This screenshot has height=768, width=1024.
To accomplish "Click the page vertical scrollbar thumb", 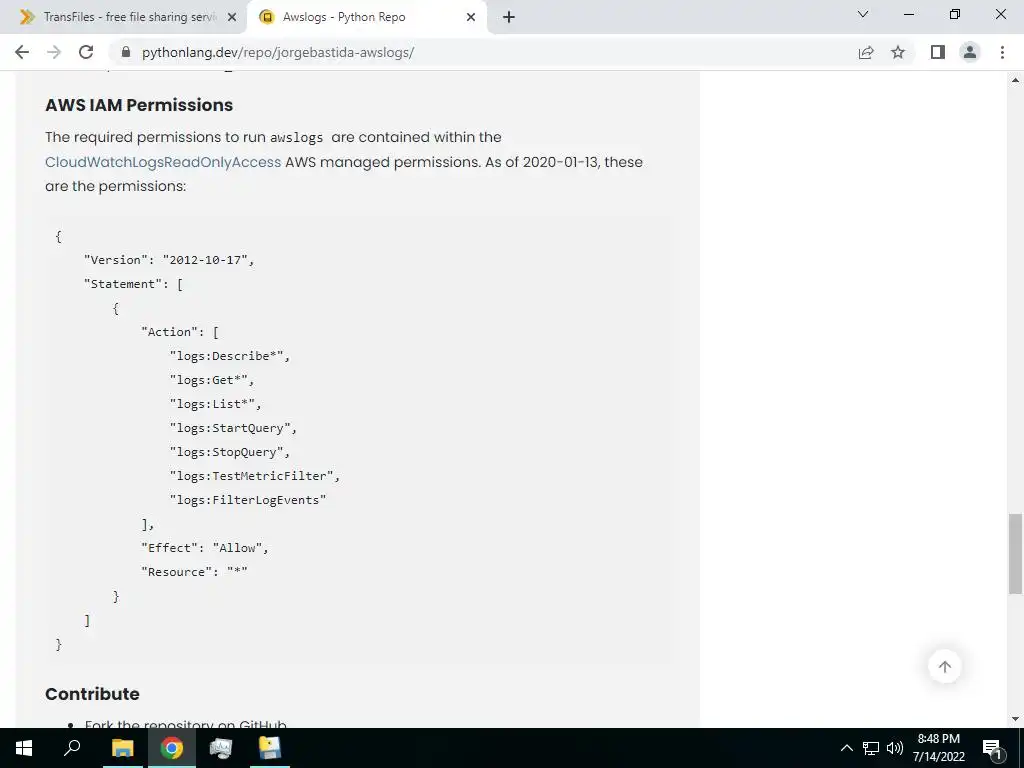I will 1015,554.
